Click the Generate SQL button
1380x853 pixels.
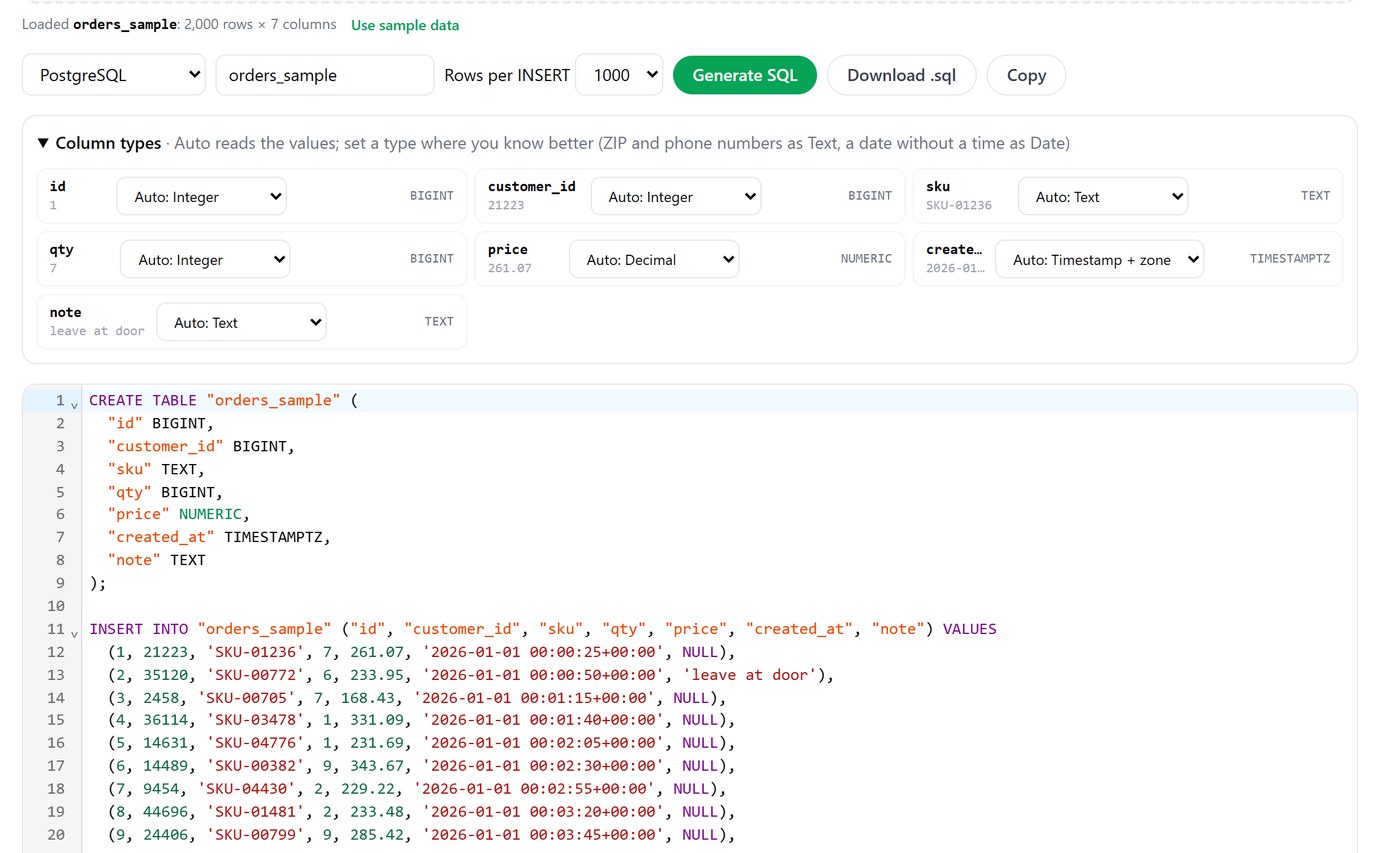tap(745, 75)
